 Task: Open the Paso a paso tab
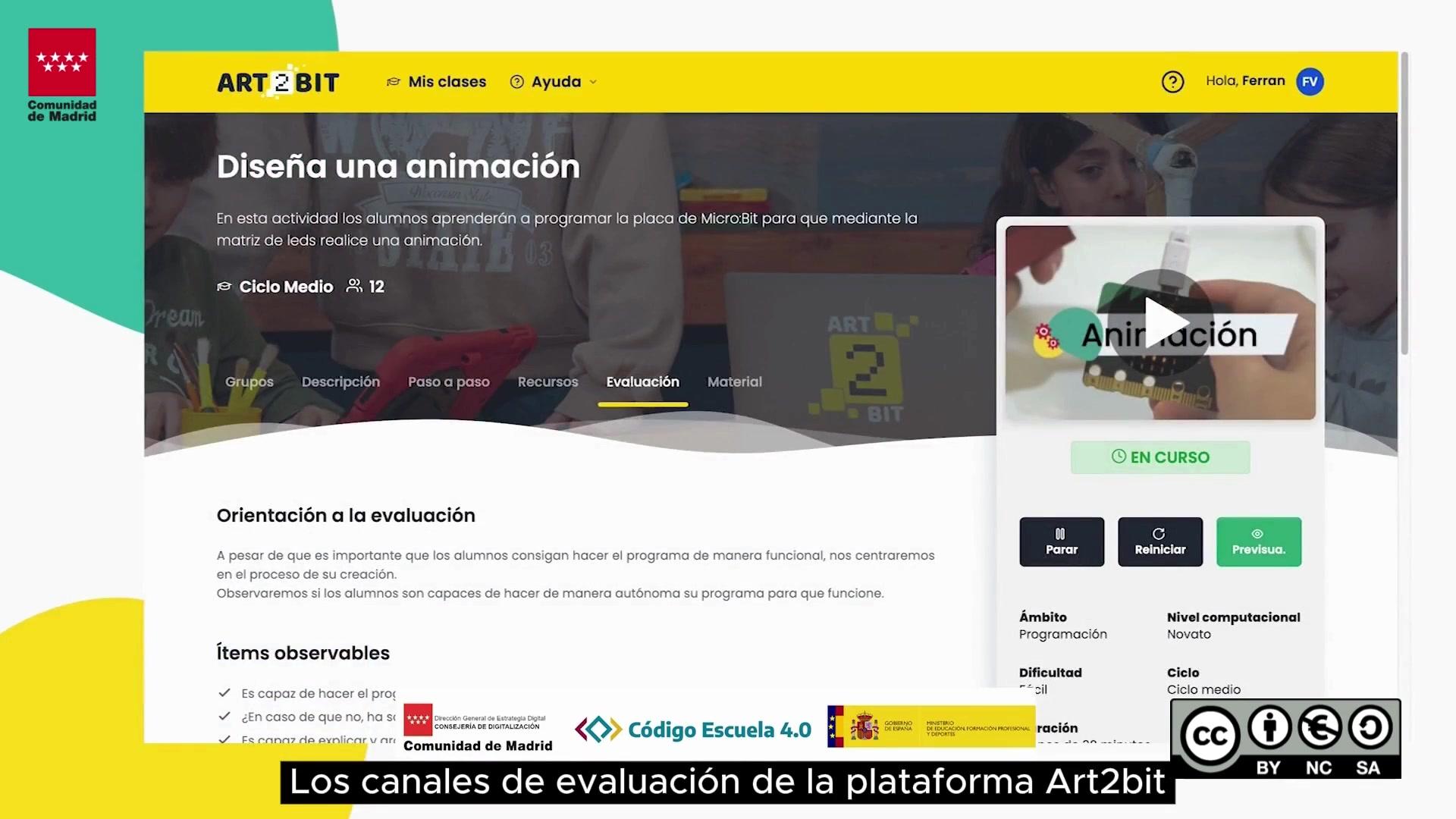point(448,382)
